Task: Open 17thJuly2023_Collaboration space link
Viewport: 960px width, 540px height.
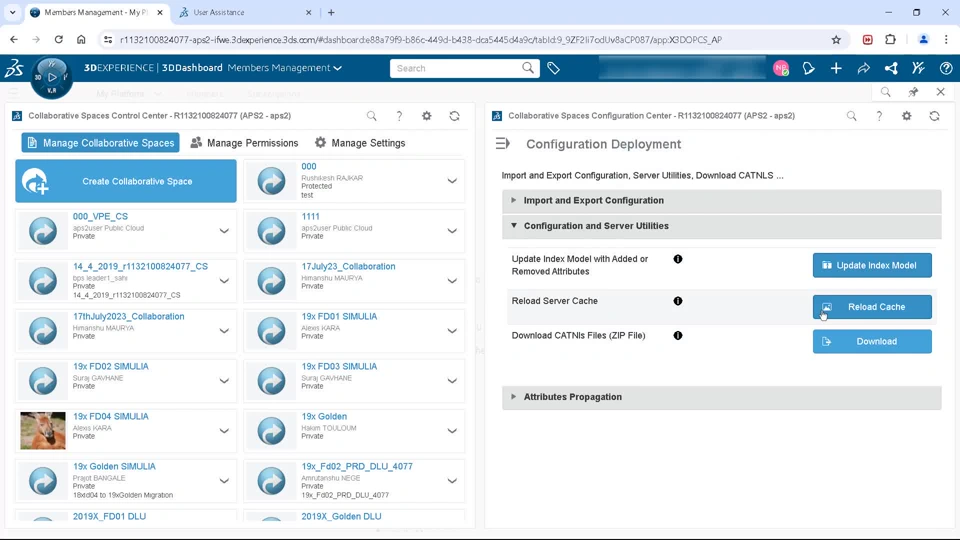Action: 129,317
